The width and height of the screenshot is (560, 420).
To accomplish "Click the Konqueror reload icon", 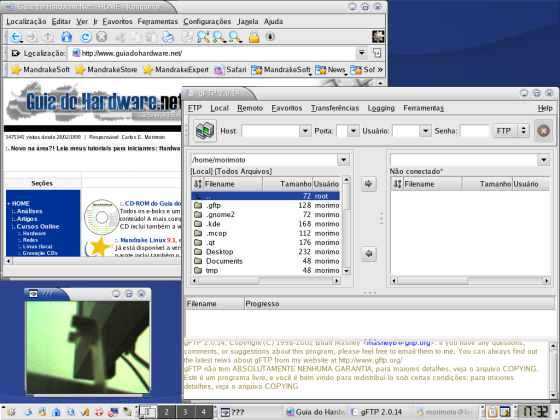I will pos(85,36).
